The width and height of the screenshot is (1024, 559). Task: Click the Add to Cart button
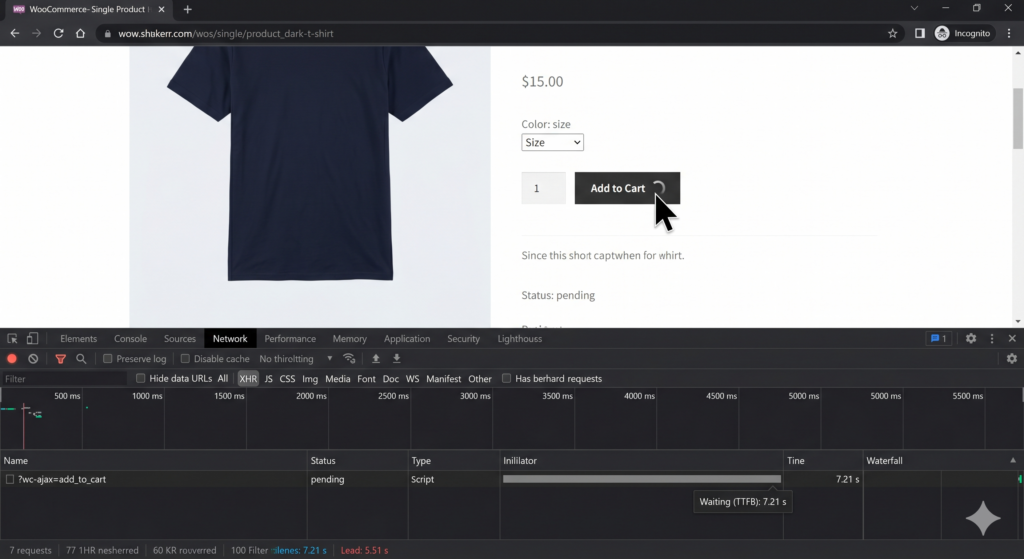[x=627, y=188]
